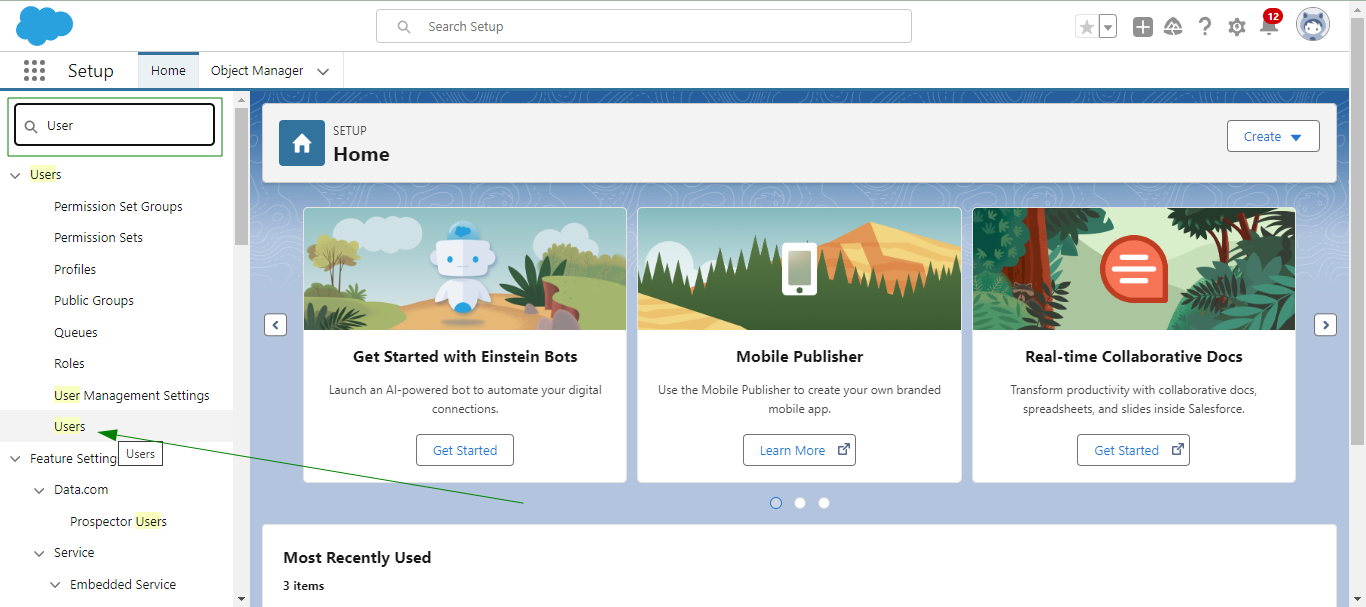Open the Create dropdown button

click(1272, 137)
